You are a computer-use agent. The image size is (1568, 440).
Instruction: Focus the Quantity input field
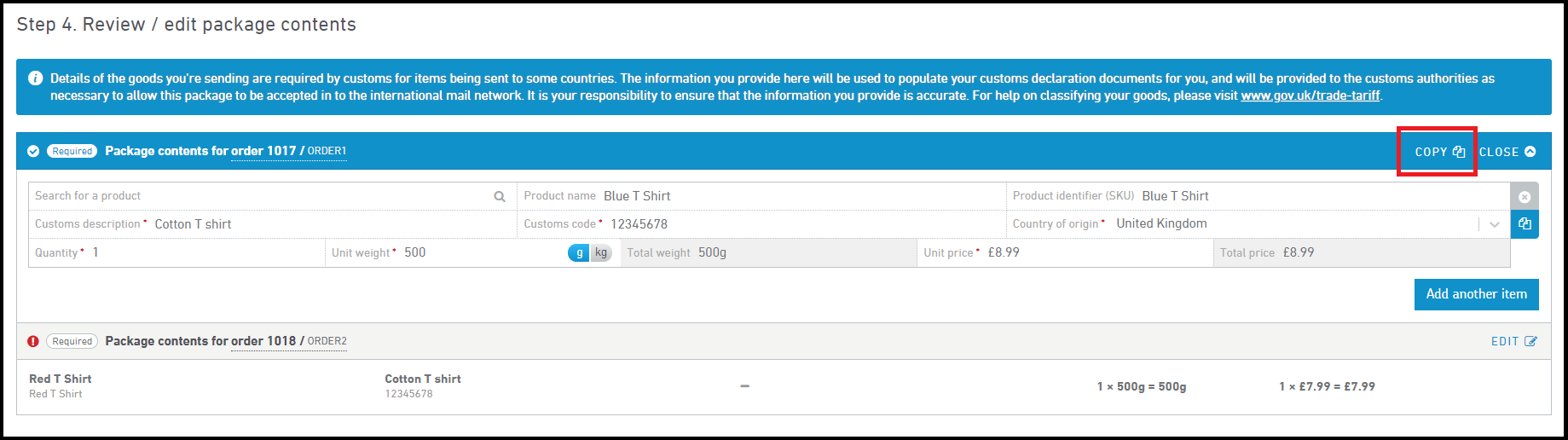click(205, 252)
